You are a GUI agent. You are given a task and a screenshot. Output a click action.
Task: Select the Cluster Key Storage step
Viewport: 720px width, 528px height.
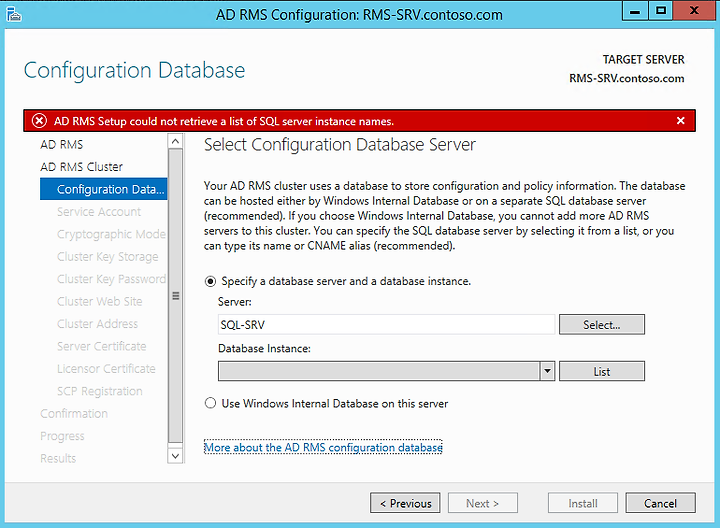[107, 257]
